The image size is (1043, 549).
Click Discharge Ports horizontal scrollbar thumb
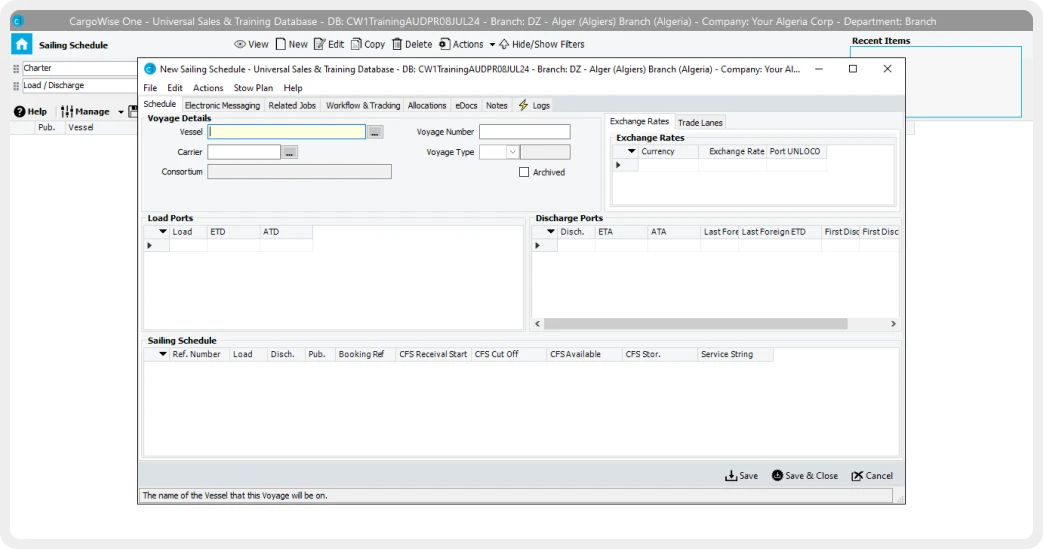tap(696, 324)
